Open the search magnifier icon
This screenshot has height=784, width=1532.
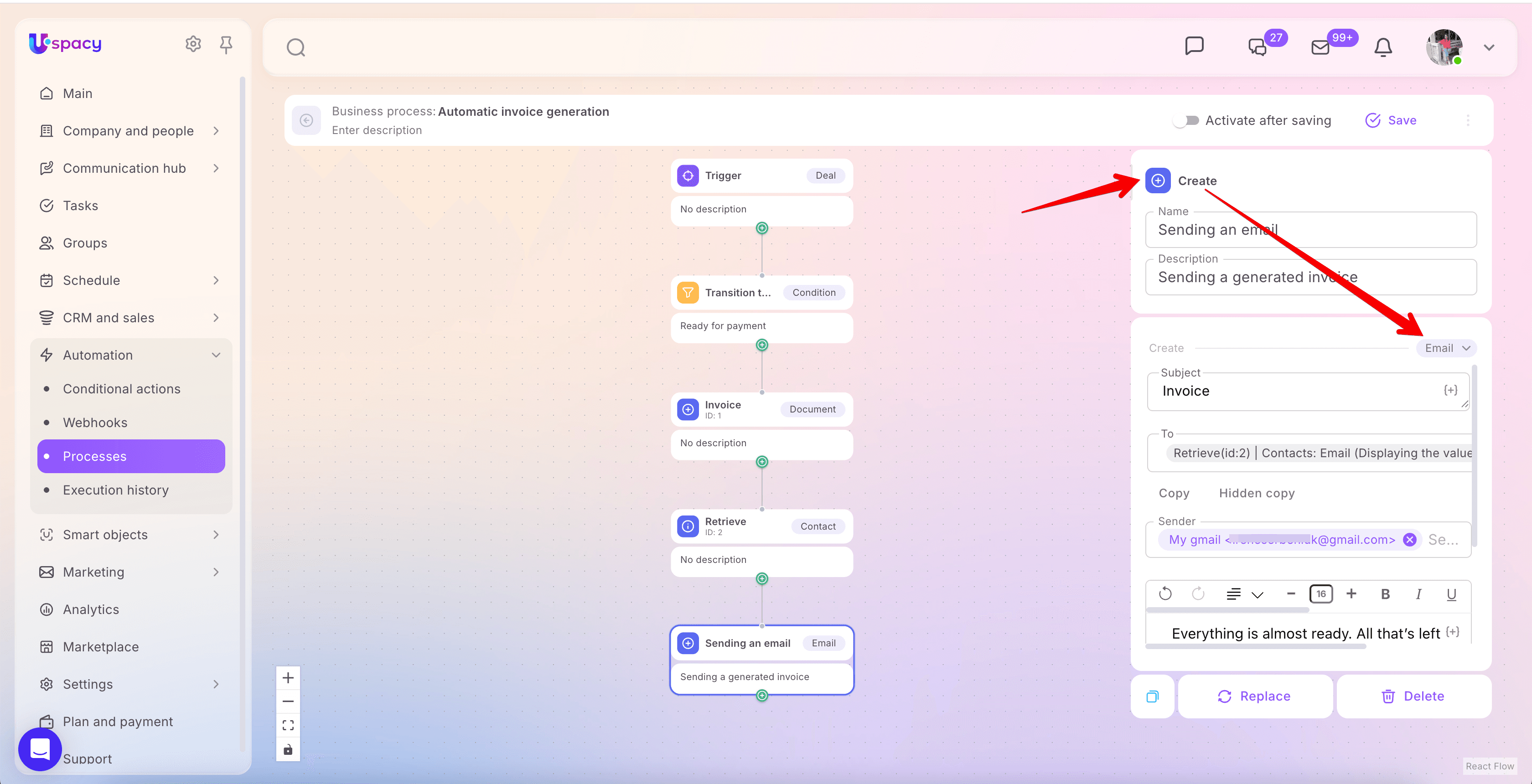click(295, 47)
